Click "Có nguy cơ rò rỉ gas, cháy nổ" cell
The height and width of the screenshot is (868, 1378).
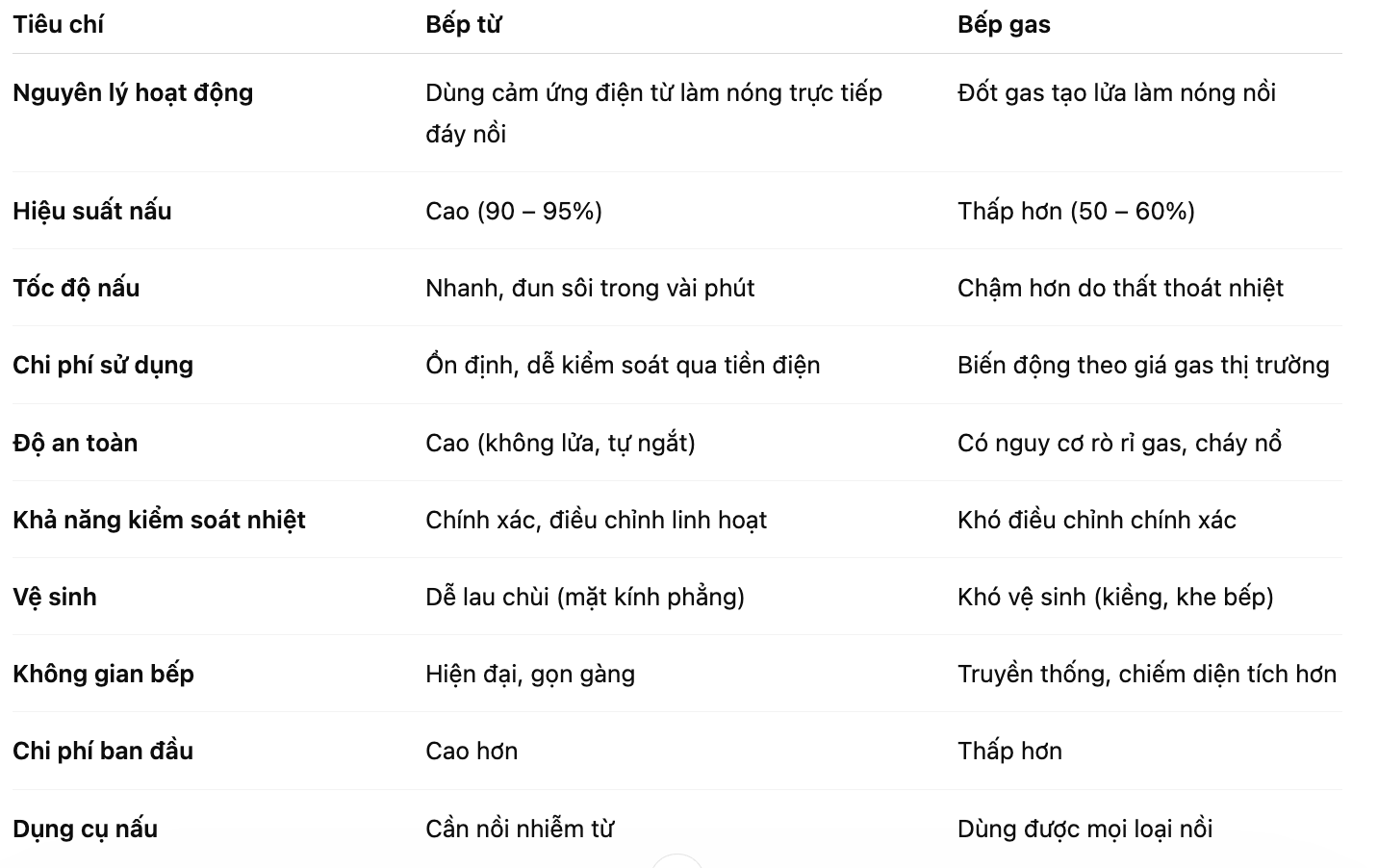pos(1119,443)
